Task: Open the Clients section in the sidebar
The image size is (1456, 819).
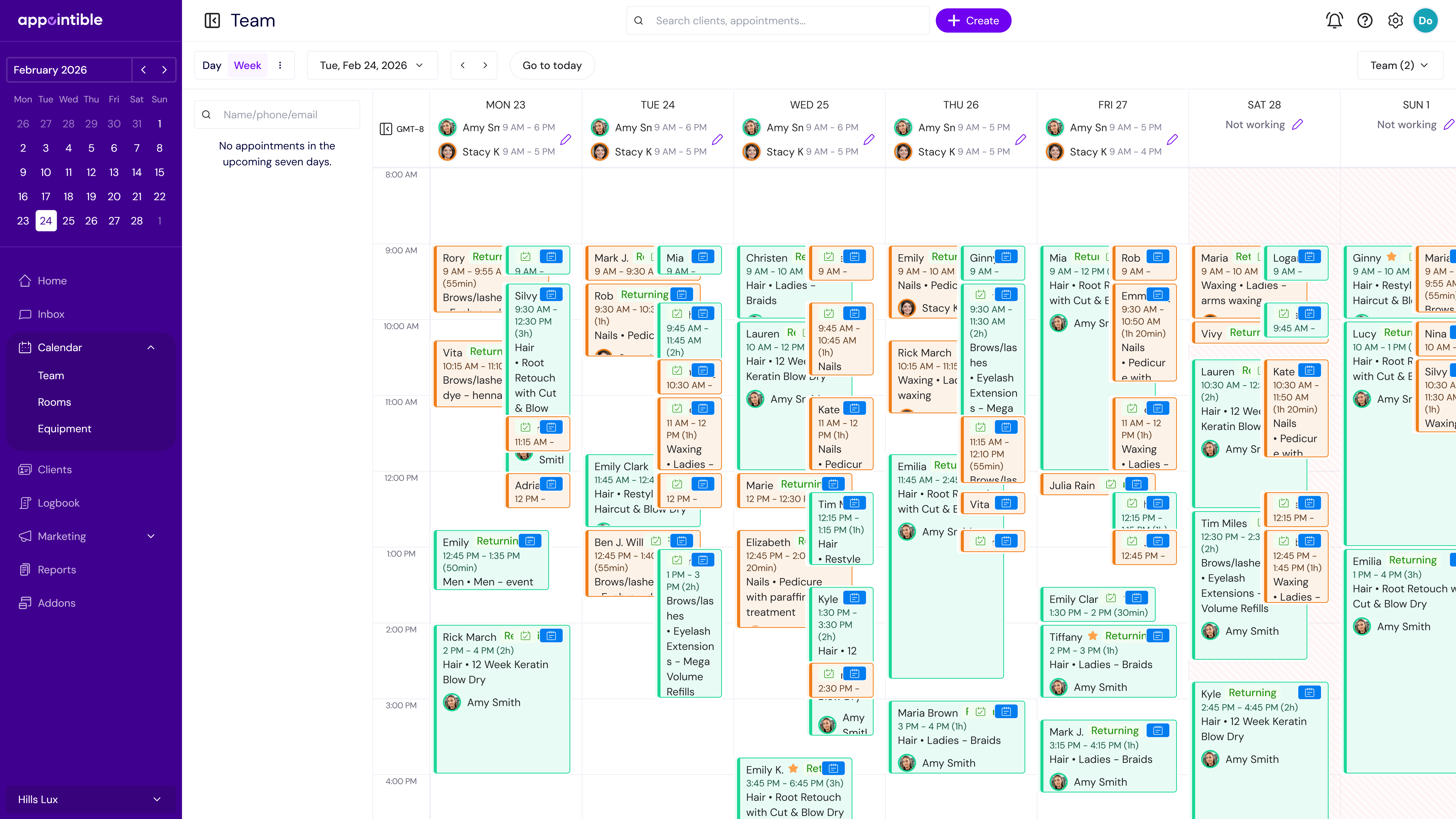Action: [x=54, y=469]
